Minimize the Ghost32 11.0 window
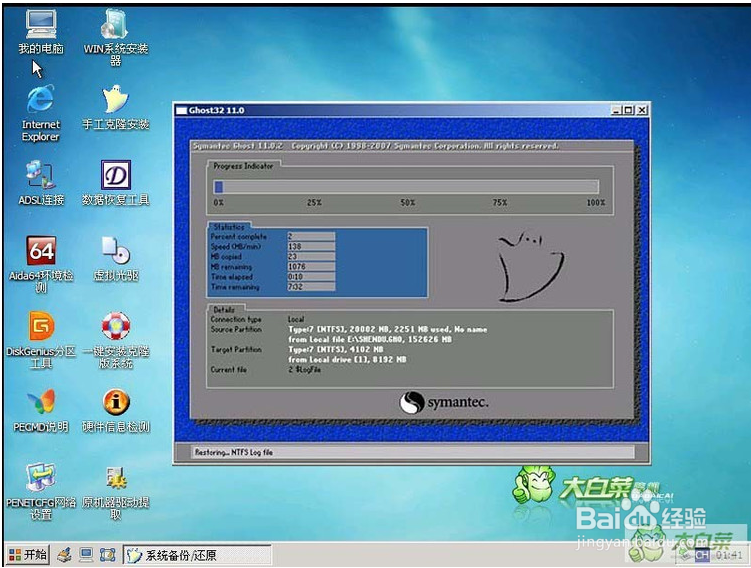Image resolution: width=751 pixels, height=568 pixels. click(617, 110)
